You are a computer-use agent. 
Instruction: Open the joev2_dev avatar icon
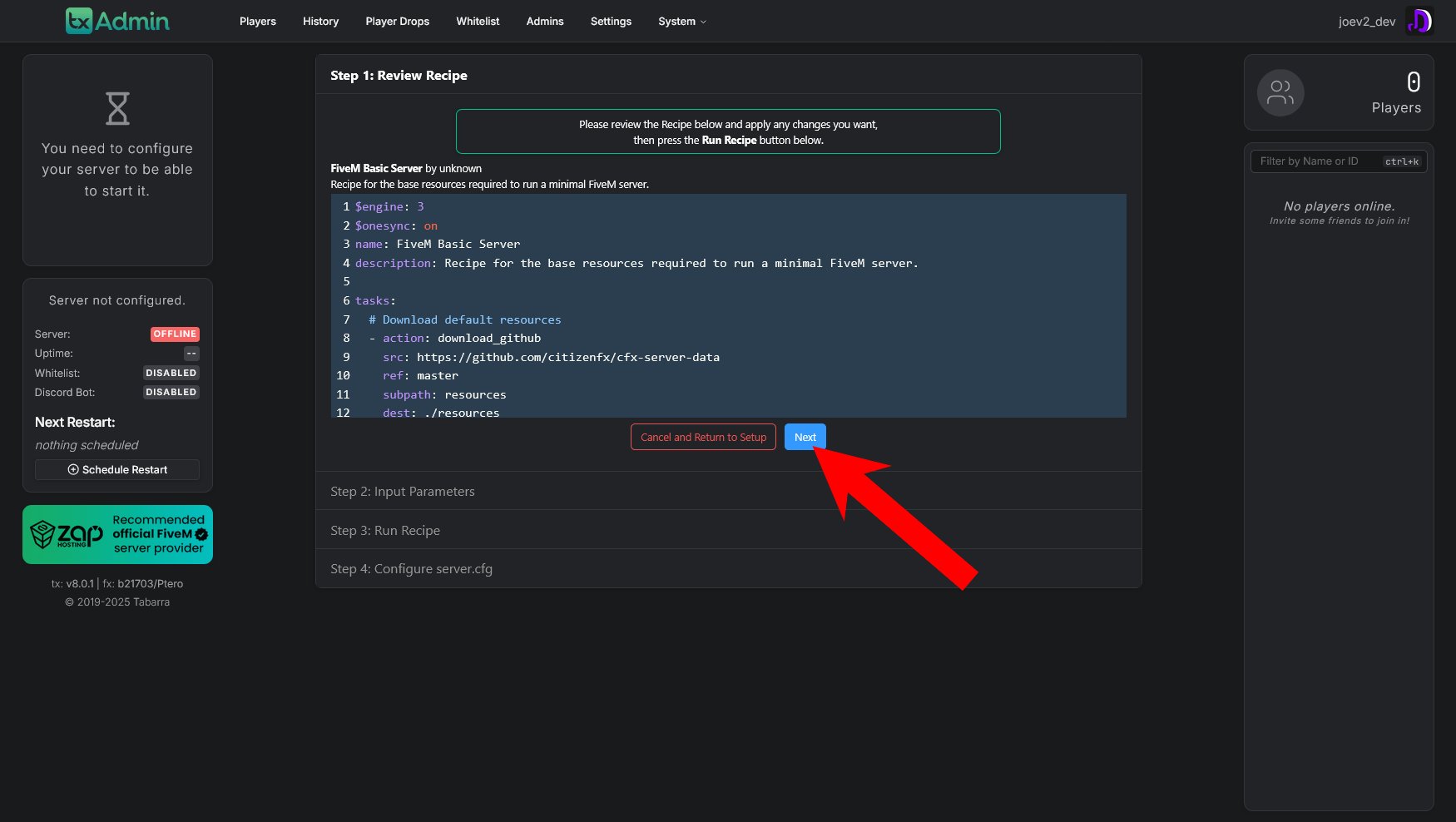1419,21
